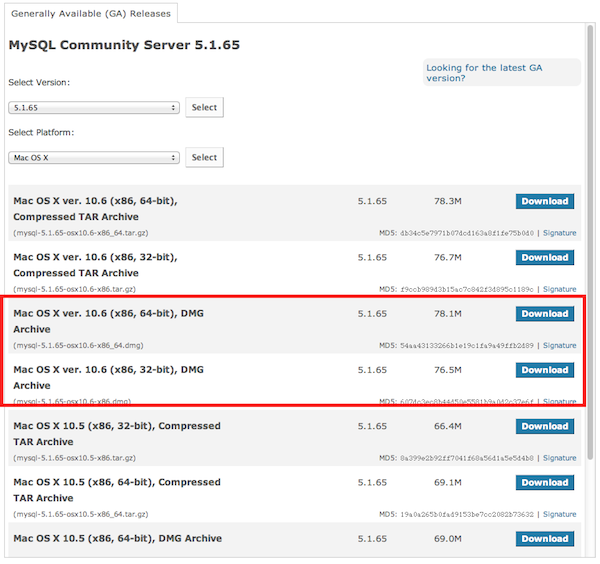Download Mac OS X 10.6 32-bit Compressed TAR Archive
Screen dimensions: 600x564
pos(545,258)
